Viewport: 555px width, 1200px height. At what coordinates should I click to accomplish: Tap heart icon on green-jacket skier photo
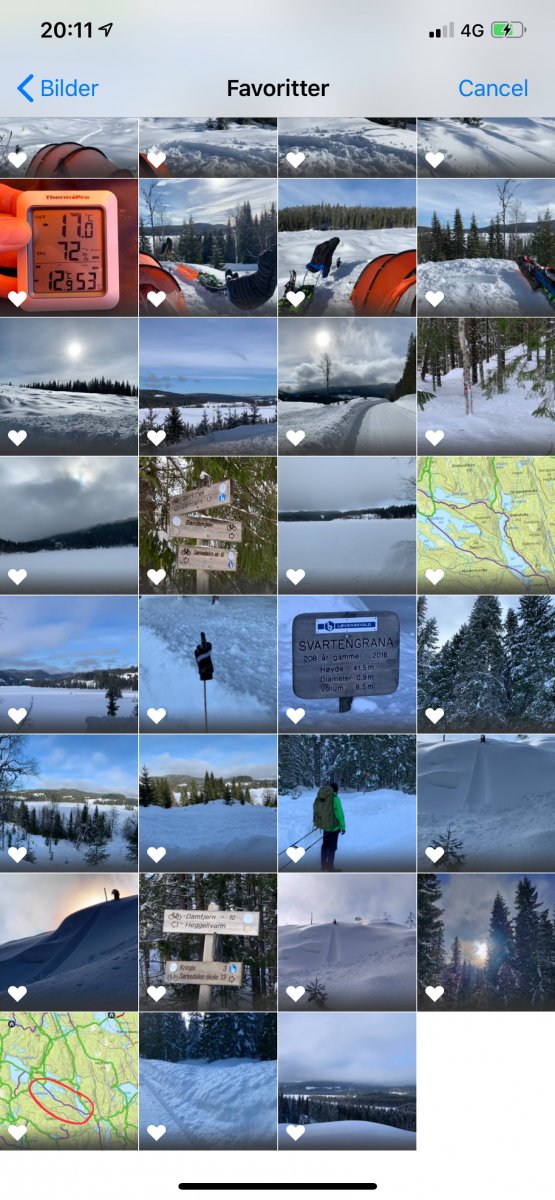coord(295,854)
